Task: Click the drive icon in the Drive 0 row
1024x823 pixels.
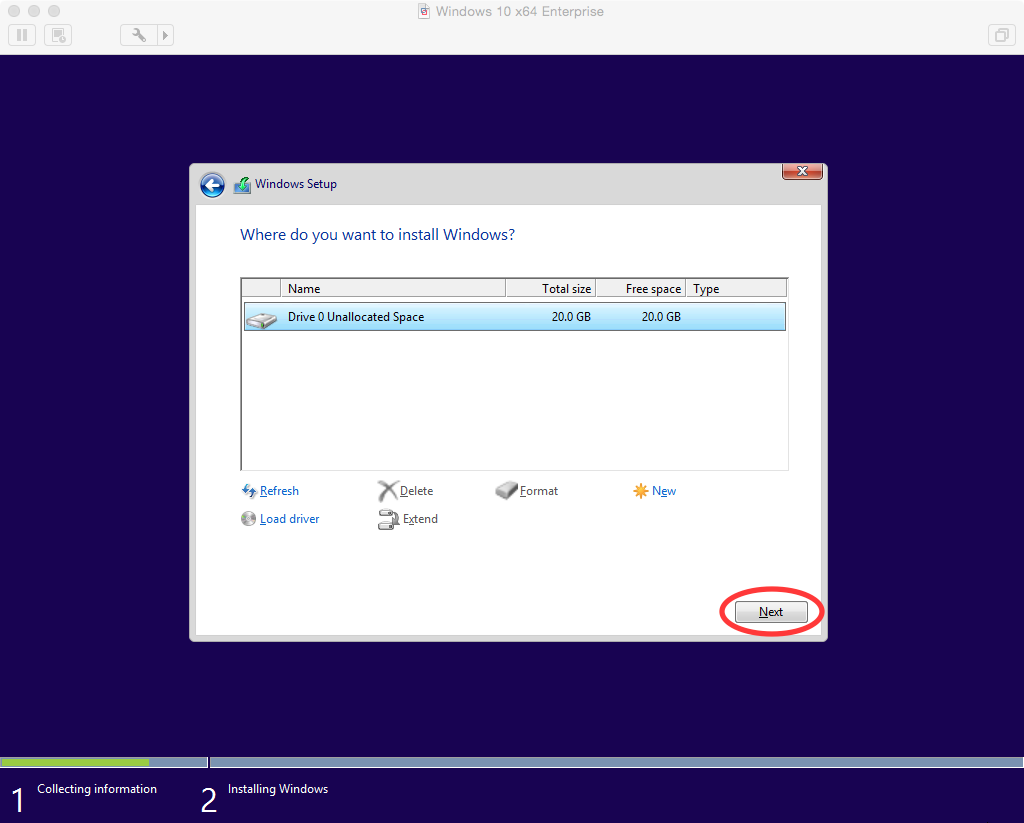Action: point(262,319)
